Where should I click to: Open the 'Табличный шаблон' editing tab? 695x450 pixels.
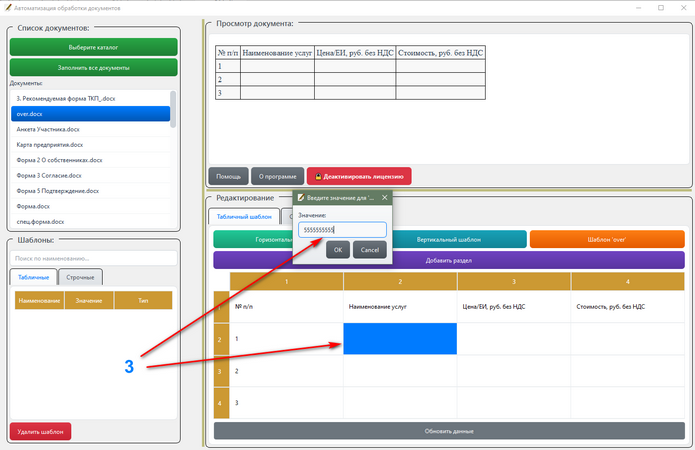pos(244,216)
